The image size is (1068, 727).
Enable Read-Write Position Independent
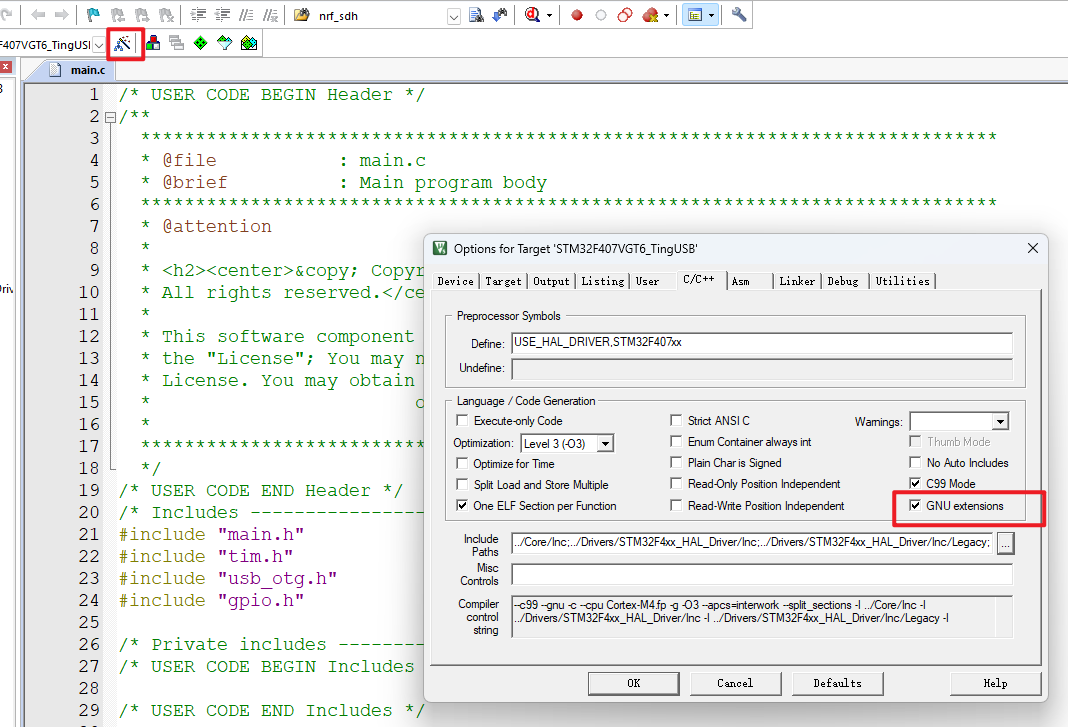[x=676, y=506]
